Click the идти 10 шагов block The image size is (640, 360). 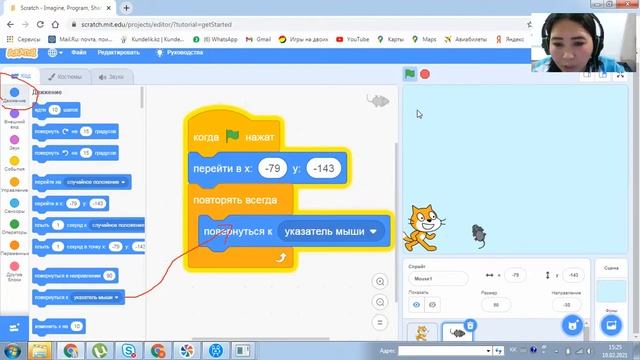[x=56, y=110]
